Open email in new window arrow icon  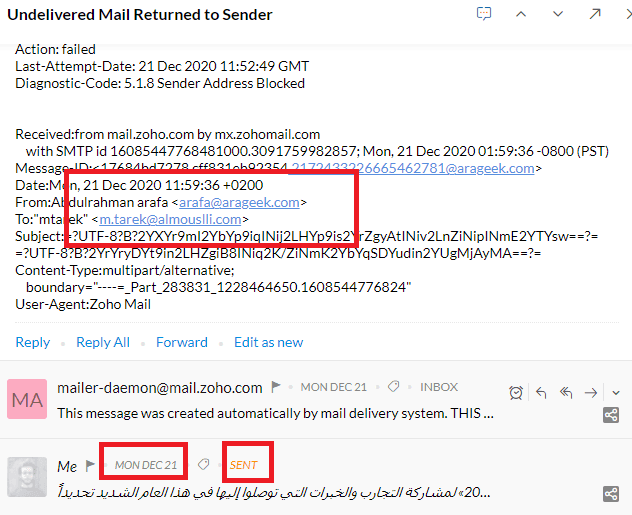(595, 14)
